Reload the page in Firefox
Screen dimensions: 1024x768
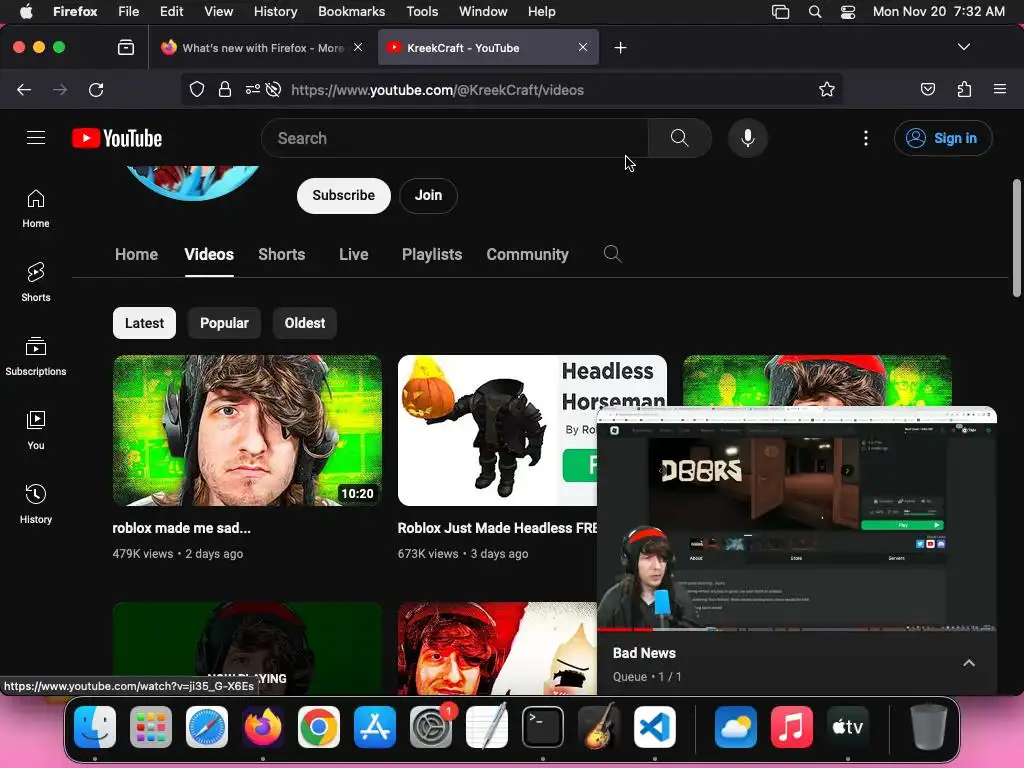(x=96, y=89)
